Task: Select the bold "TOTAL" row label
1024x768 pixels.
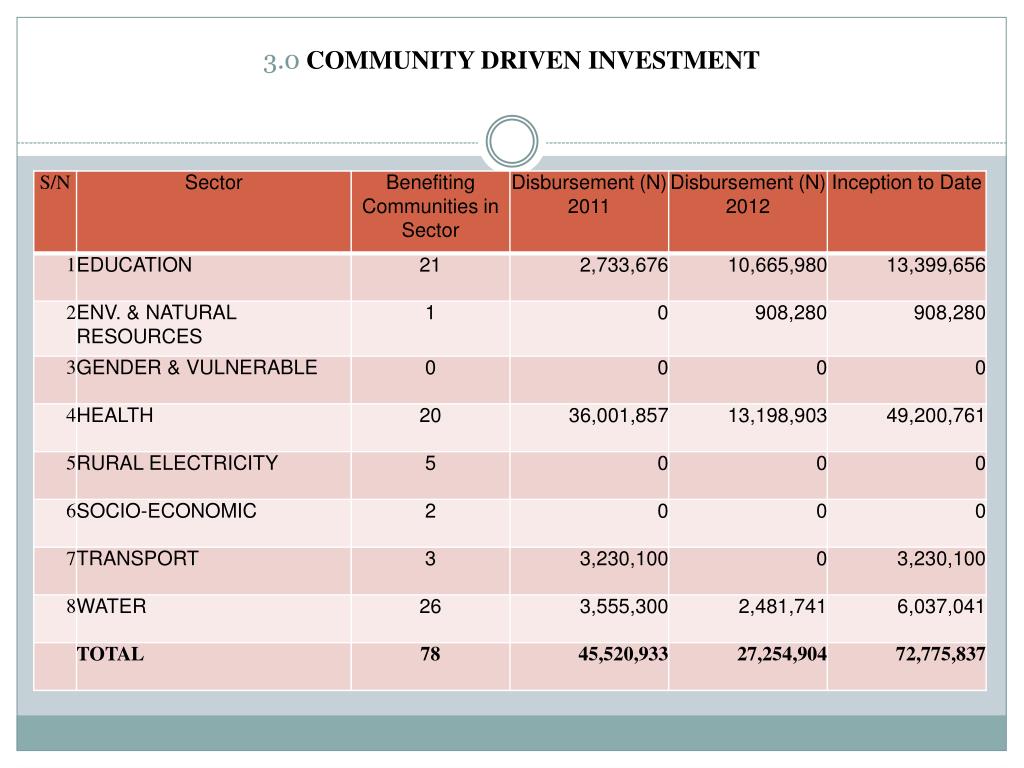Action: click(110, 654)
